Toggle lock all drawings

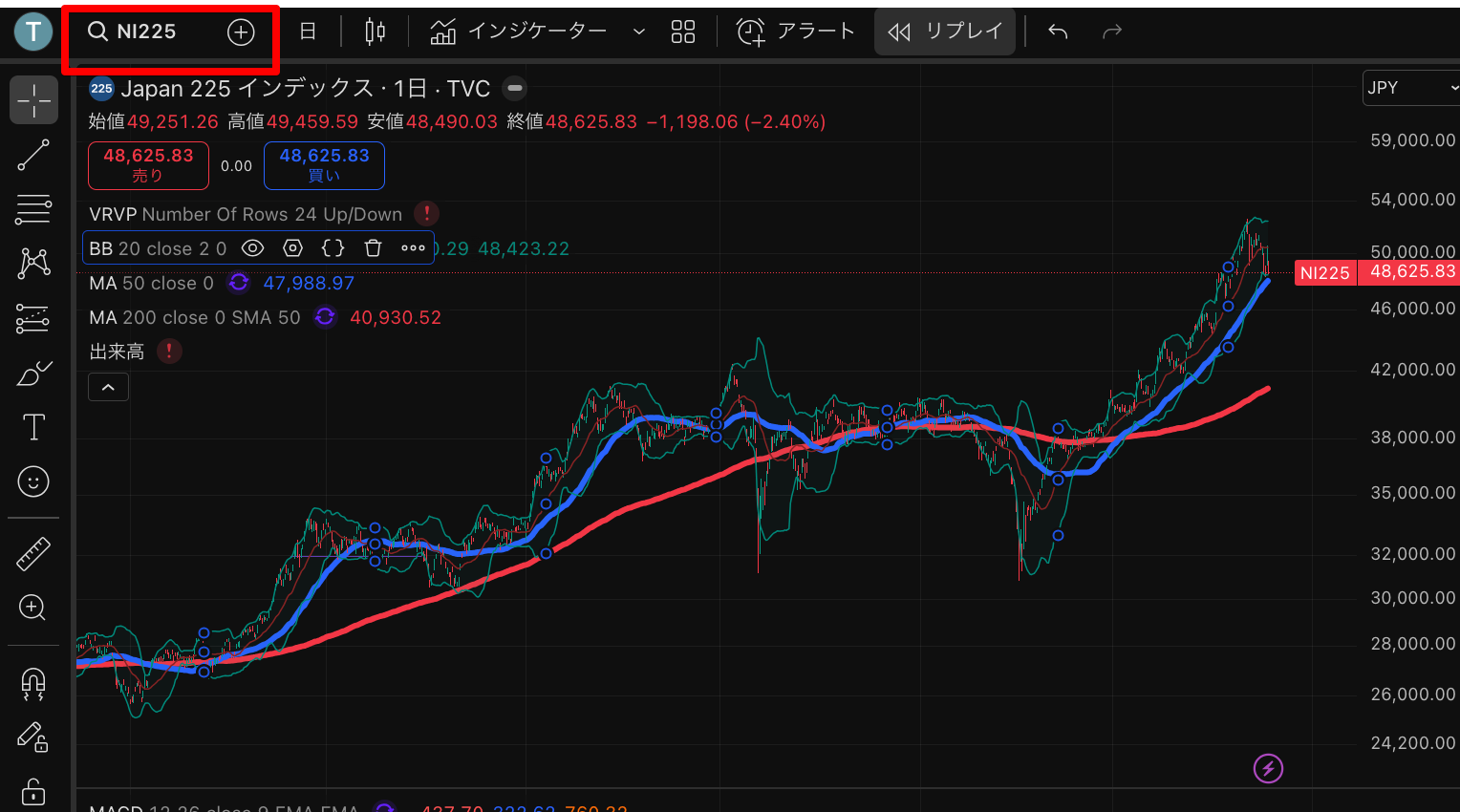(x=33, y=791)
